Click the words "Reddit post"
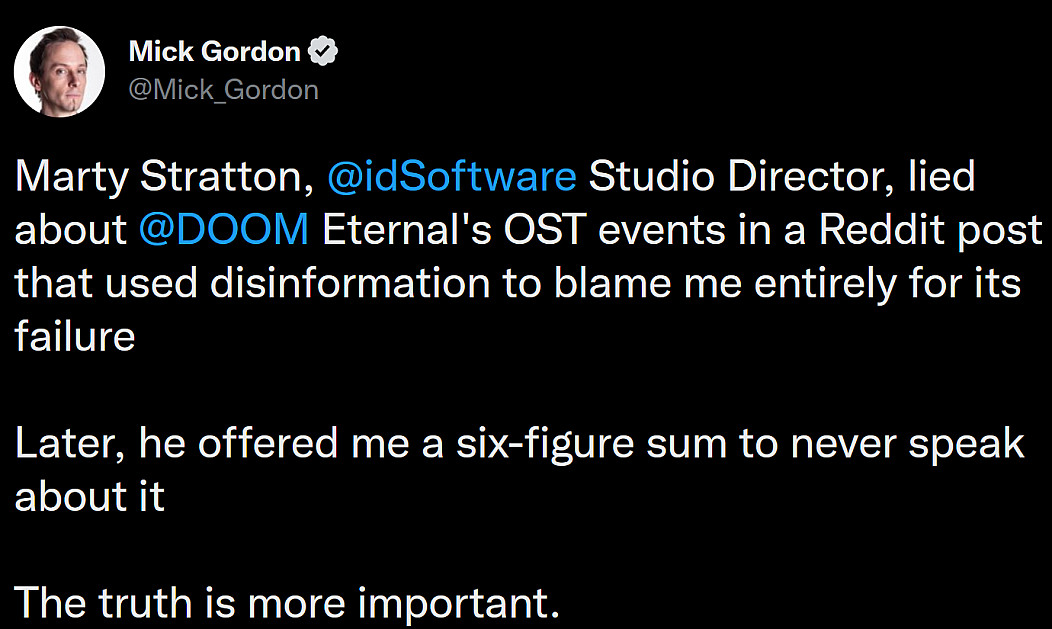This screenshot has width=1052, height=629. click(932, 230)
